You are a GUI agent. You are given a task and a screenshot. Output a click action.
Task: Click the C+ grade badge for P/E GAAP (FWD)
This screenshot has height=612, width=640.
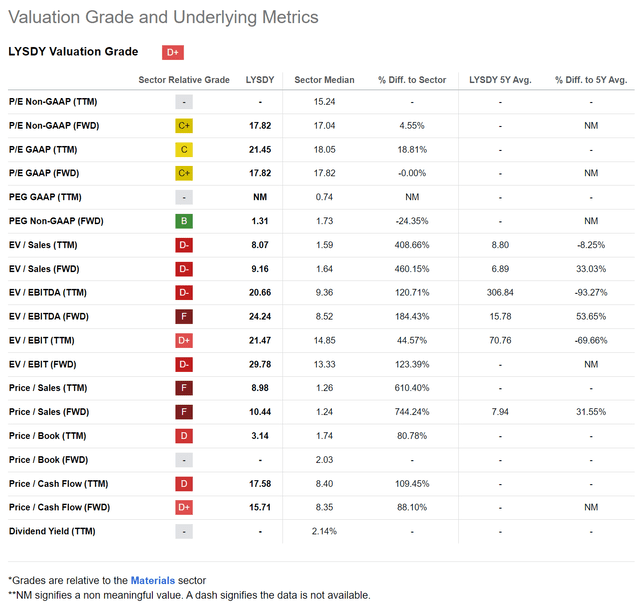tap(184, 173)
